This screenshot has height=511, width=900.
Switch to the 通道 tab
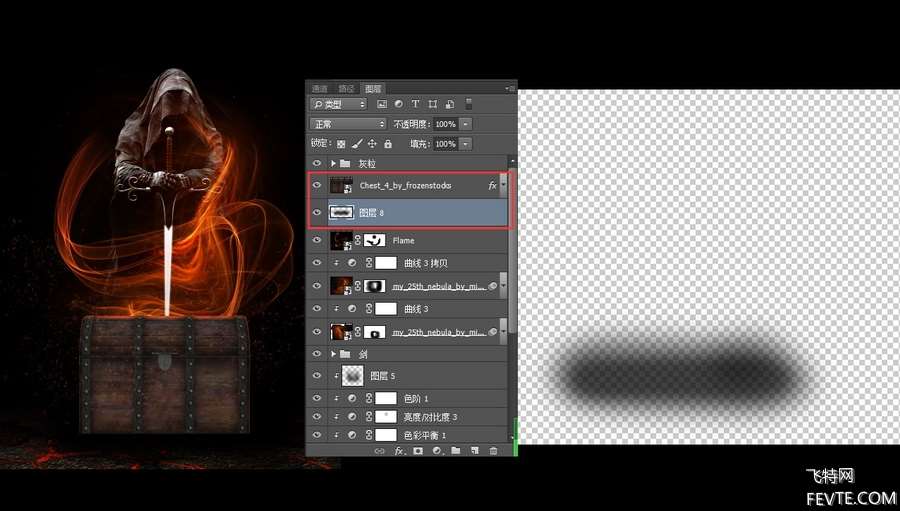coord(320,88)
